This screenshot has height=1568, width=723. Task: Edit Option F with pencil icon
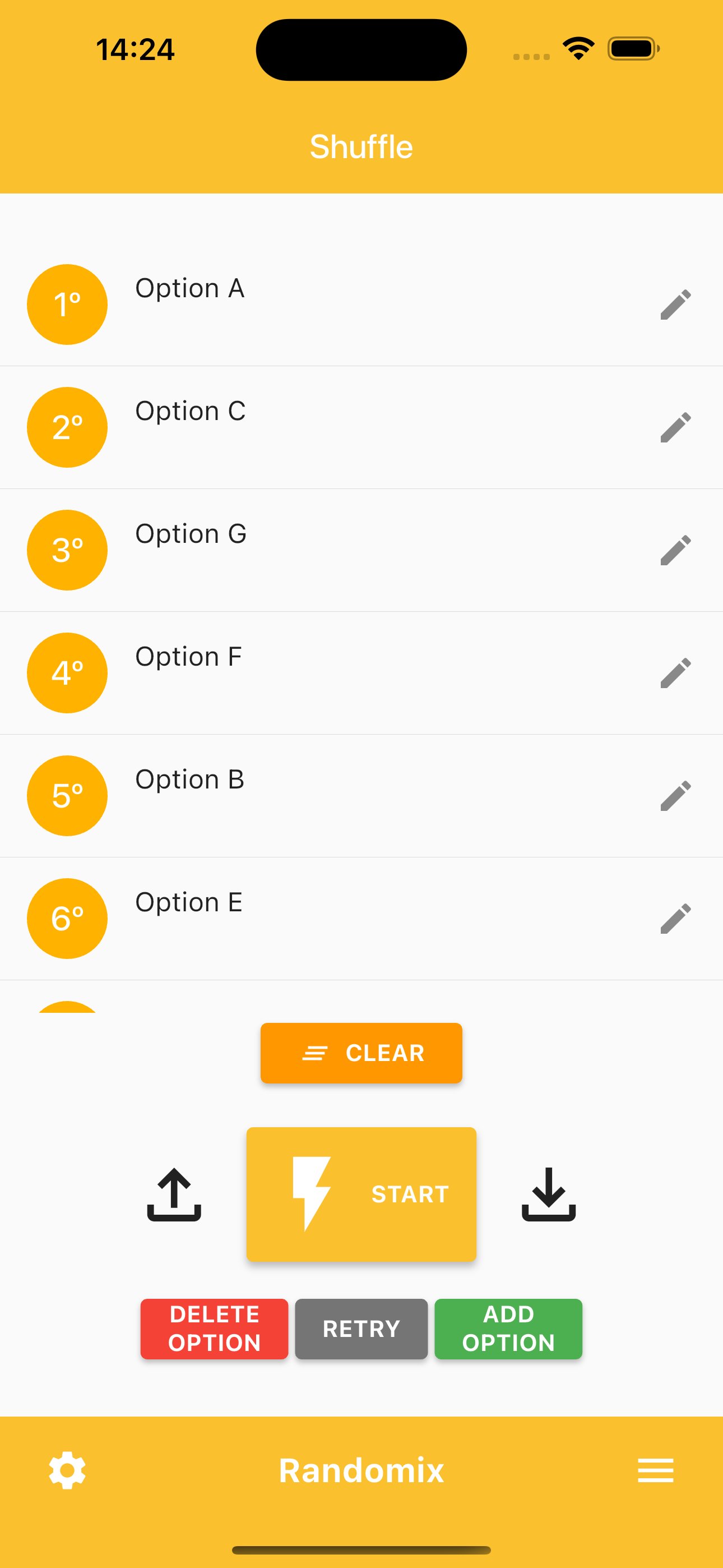point(675,672)
